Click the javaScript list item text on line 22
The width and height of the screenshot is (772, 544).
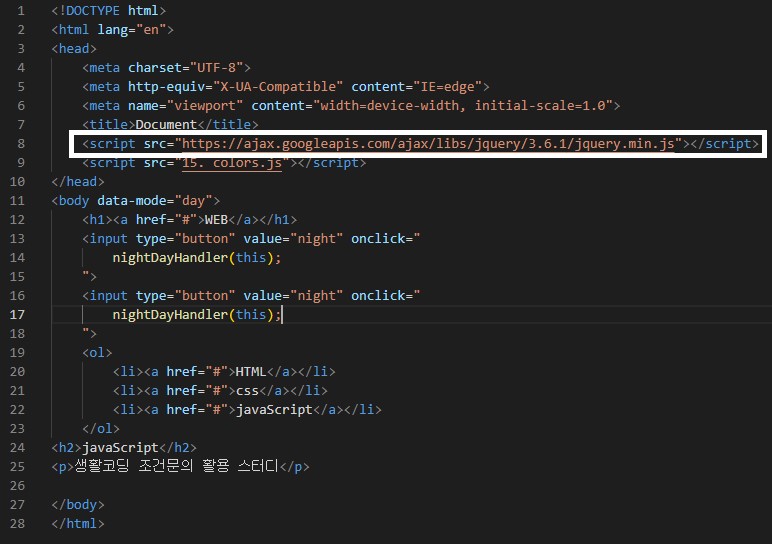click(x=274, y=410)
